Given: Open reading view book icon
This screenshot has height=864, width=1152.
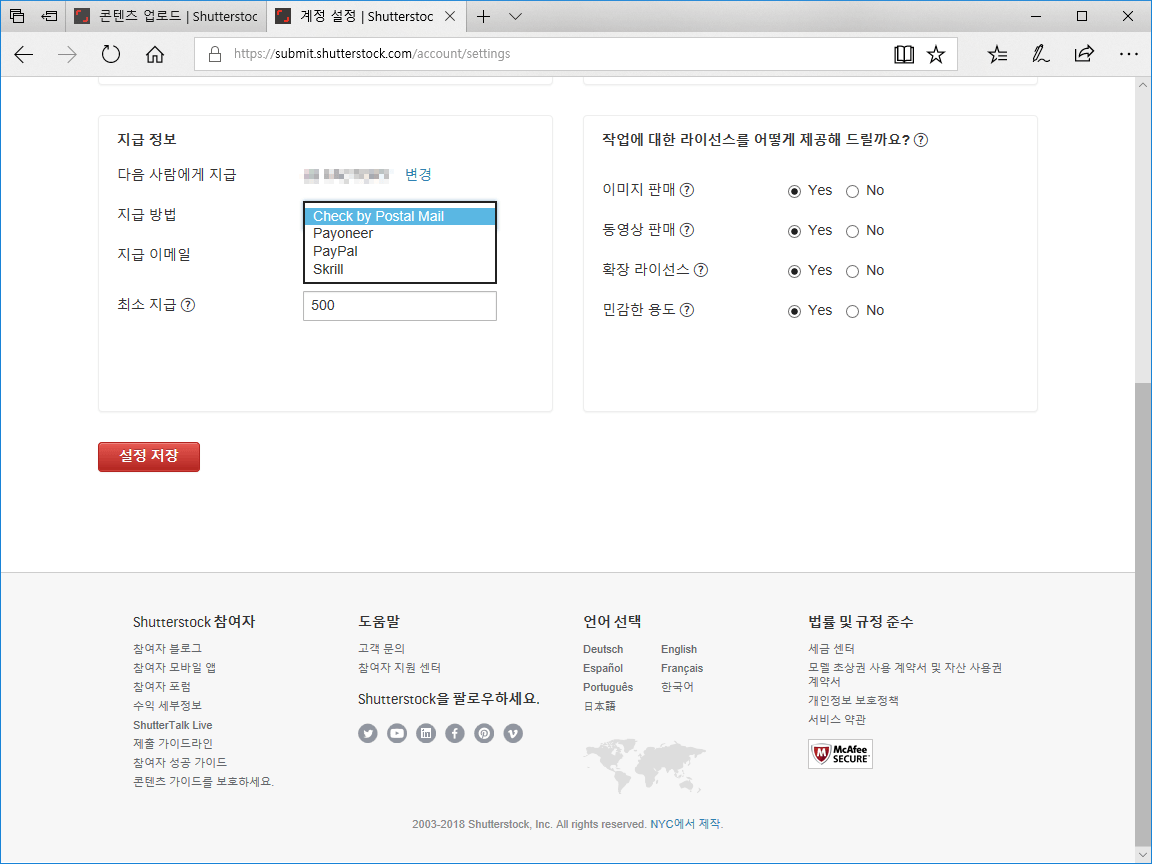Looking at the screenshot, I should point(904,54).
